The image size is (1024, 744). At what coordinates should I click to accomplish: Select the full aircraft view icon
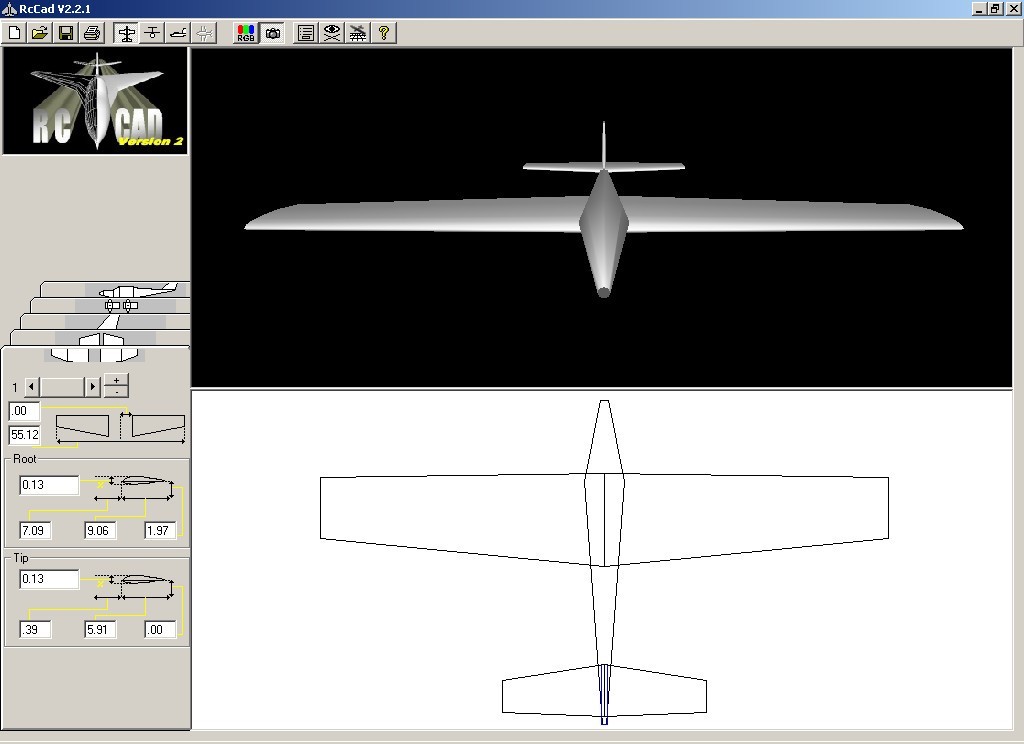point(125,32)
